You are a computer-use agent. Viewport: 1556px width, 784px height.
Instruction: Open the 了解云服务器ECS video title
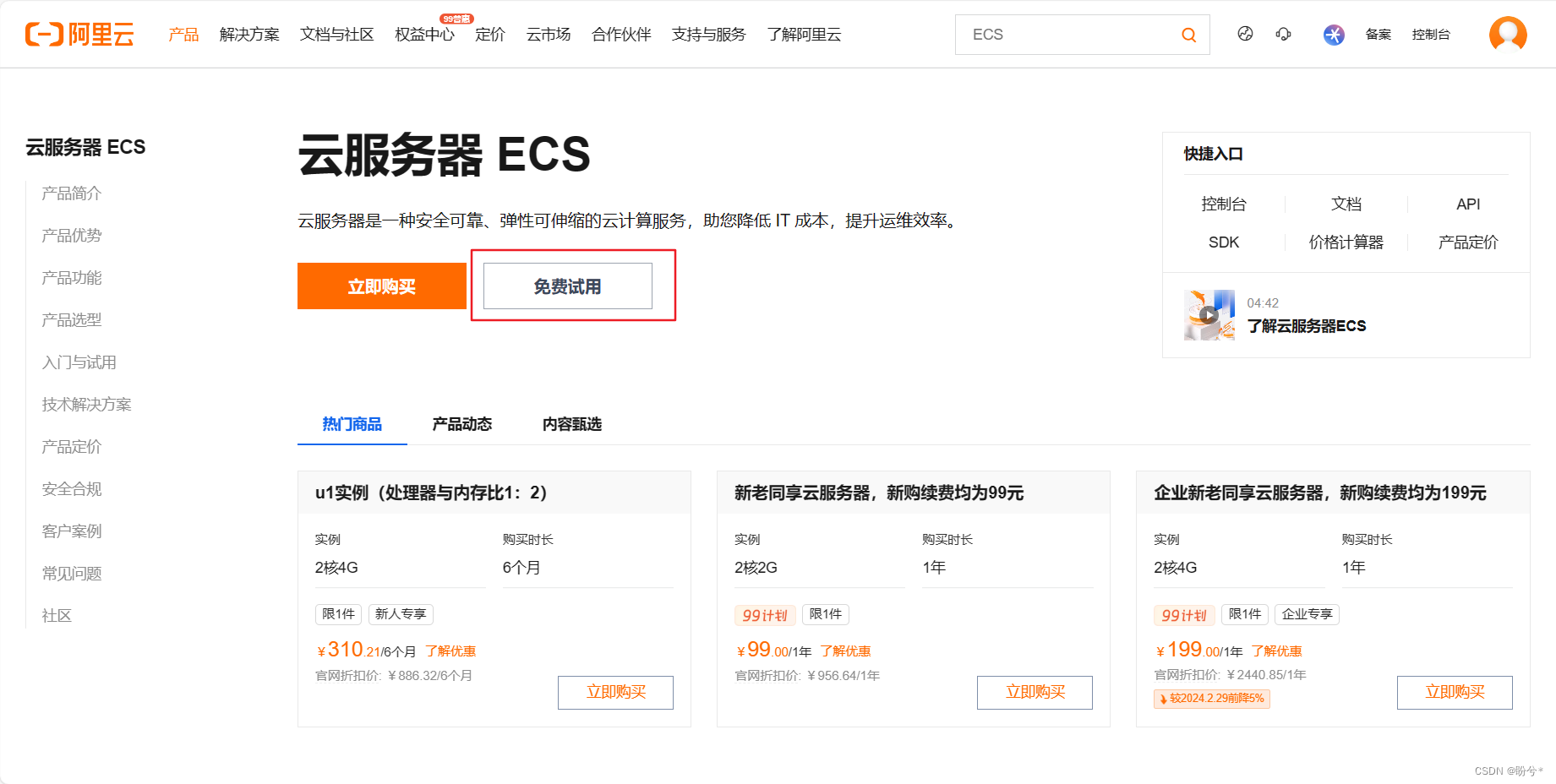[x=1307, y=326]
